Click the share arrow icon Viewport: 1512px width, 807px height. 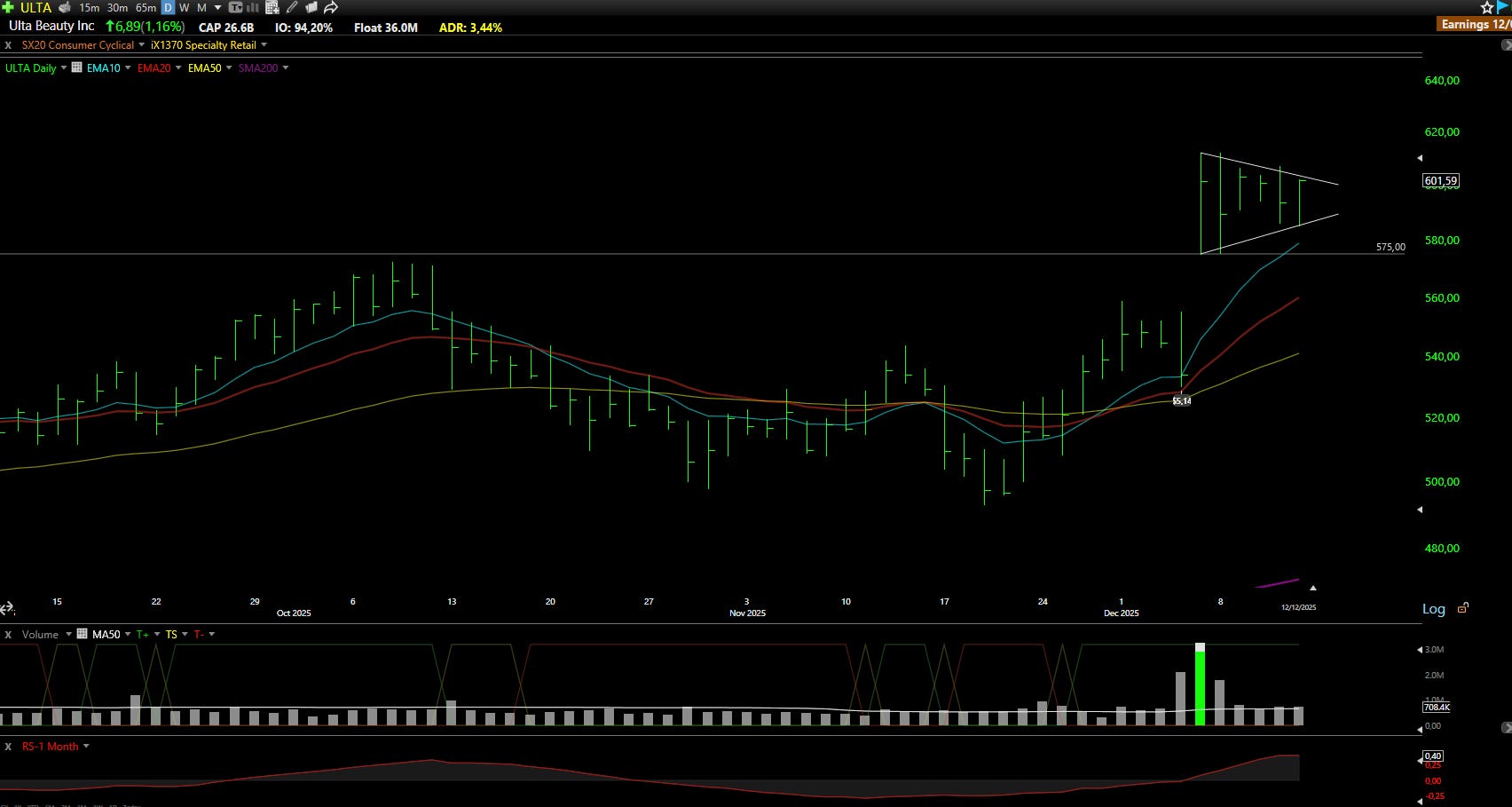tap(331, 7)
